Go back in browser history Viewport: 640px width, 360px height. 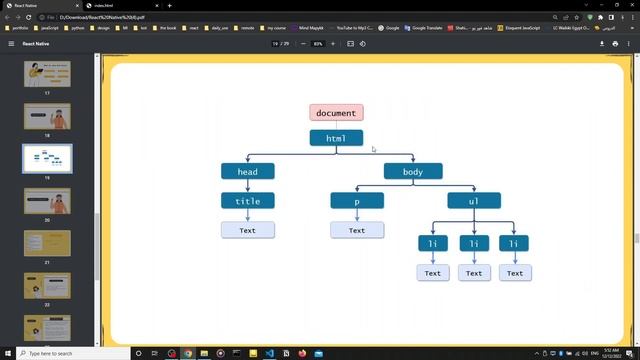7,18
